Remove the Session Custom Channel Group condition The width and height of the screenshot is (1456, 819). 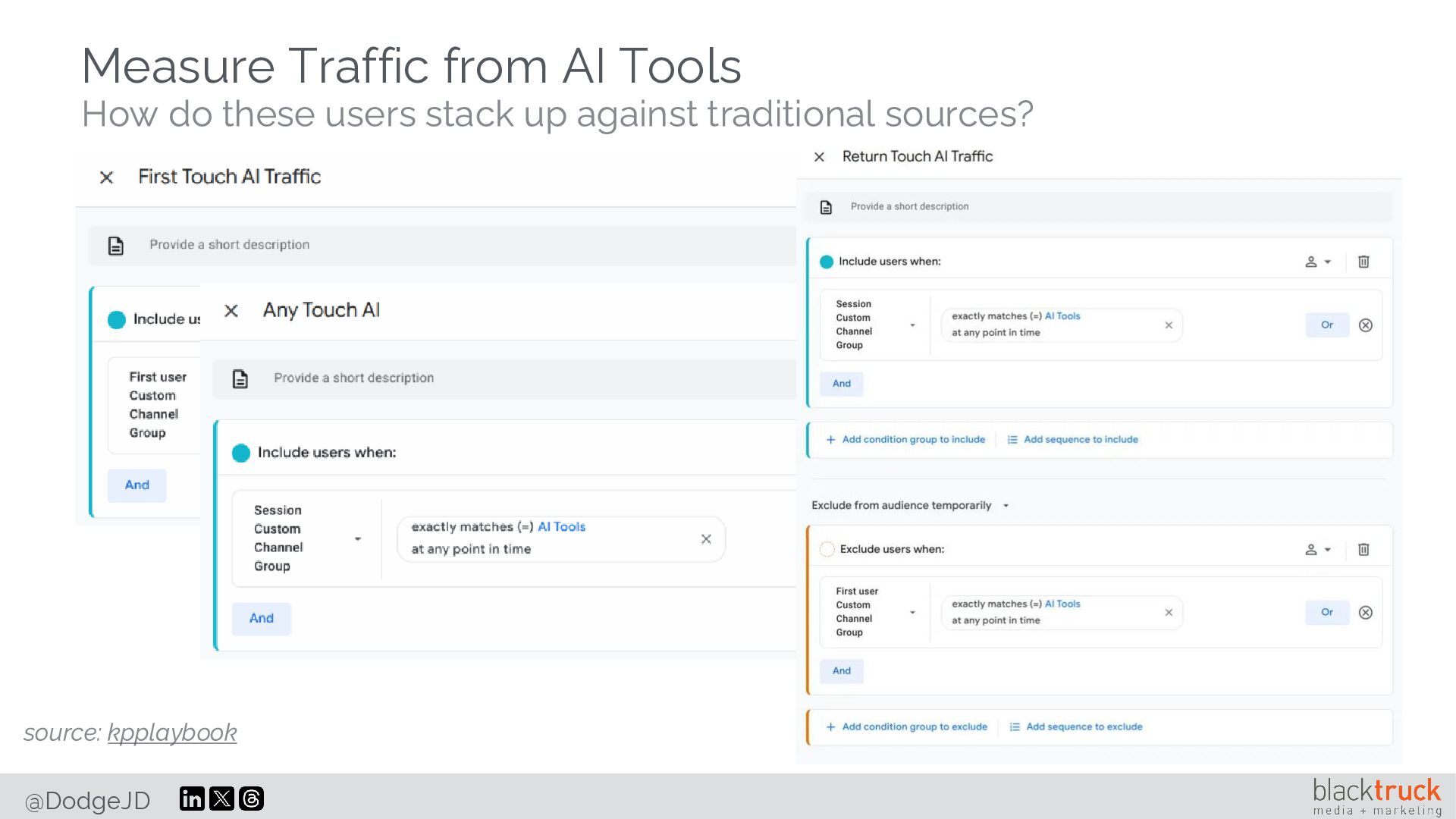tap(1365, 325)
